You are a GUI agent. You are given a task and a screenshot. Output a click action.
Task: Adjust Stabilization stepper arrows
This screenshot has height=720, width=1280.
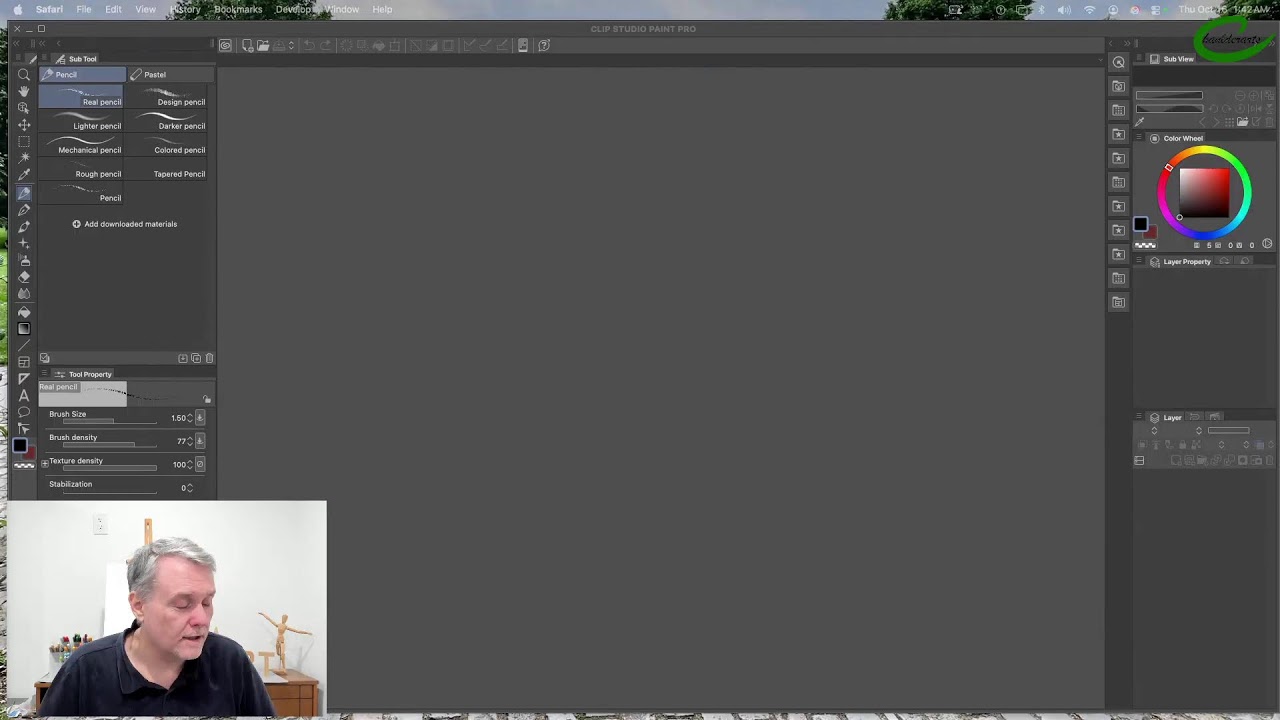click(x=190, y=488)
